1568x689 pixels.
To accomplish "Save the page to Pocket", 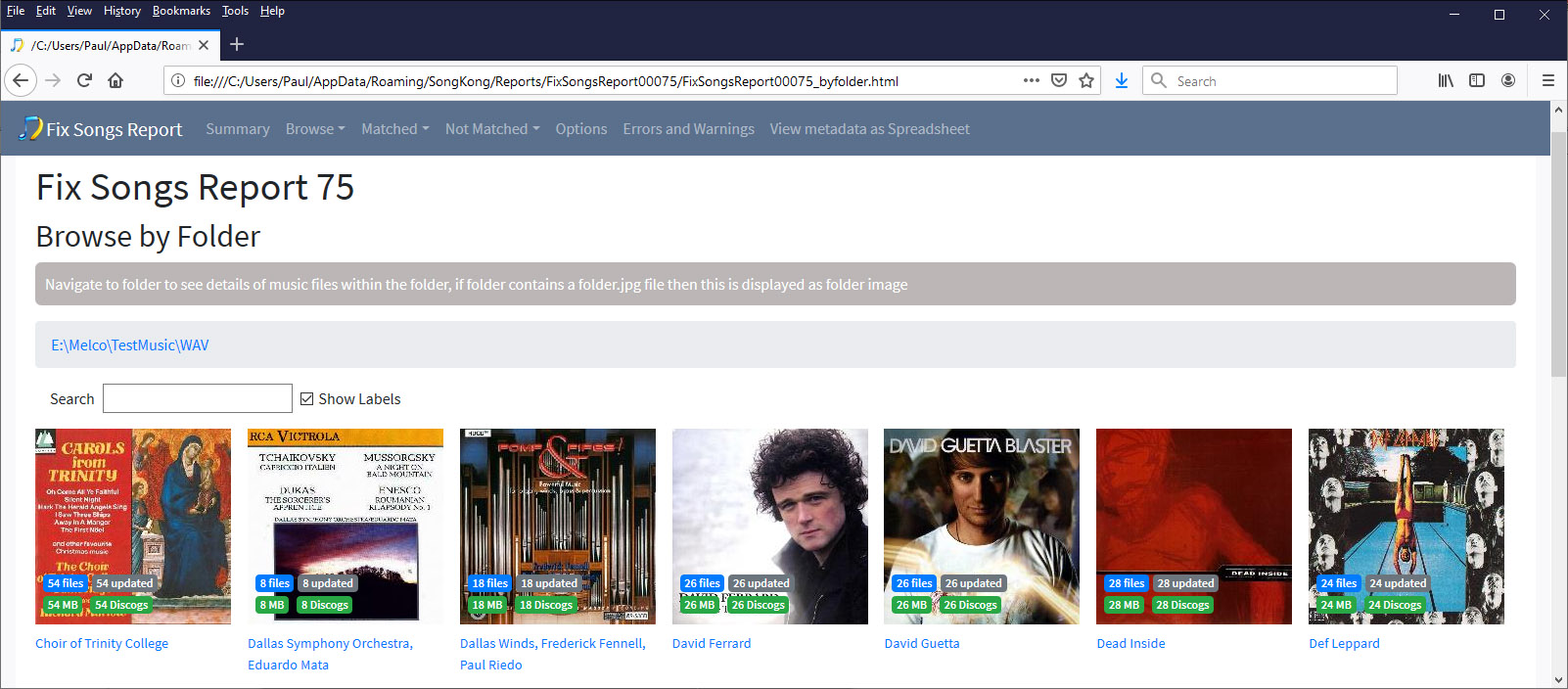I will (1059, 81).
